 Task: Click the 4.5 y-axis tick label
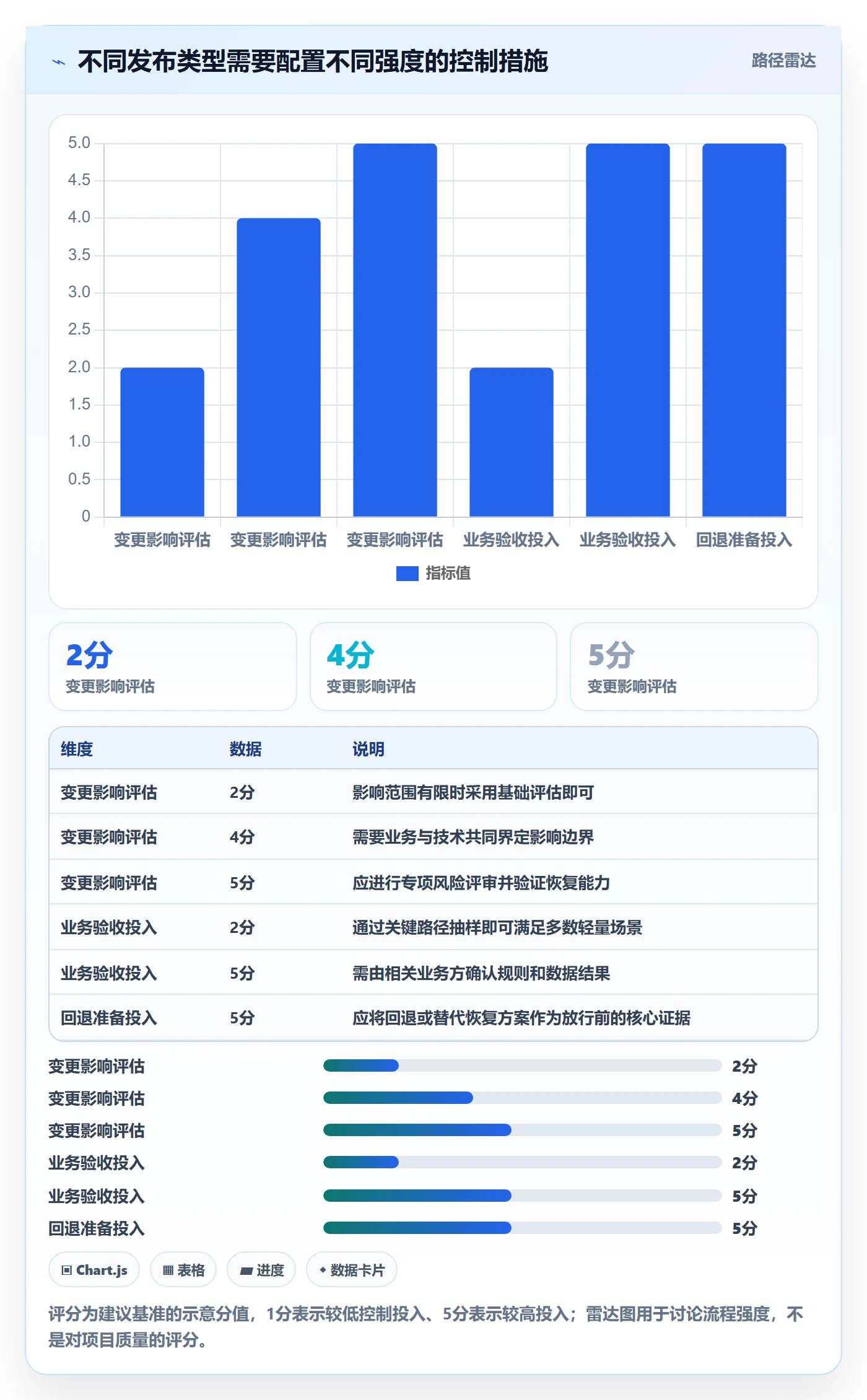pos(79,180)
